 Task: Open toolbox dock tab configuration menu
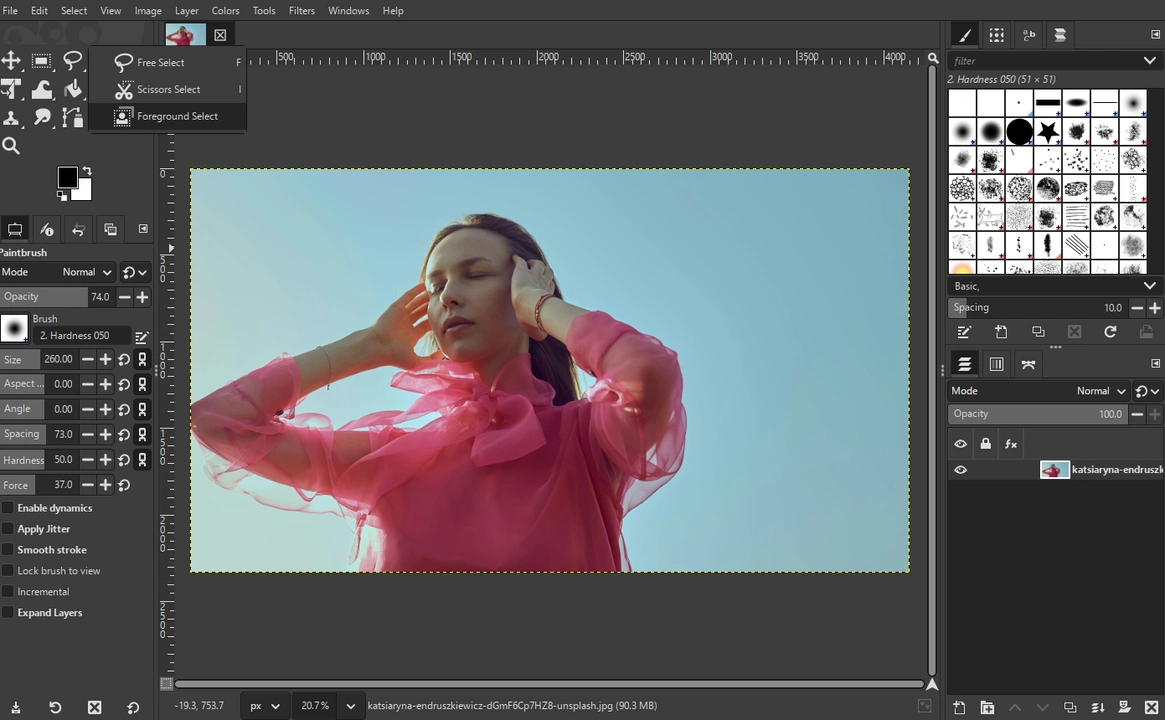pos(143,229)
